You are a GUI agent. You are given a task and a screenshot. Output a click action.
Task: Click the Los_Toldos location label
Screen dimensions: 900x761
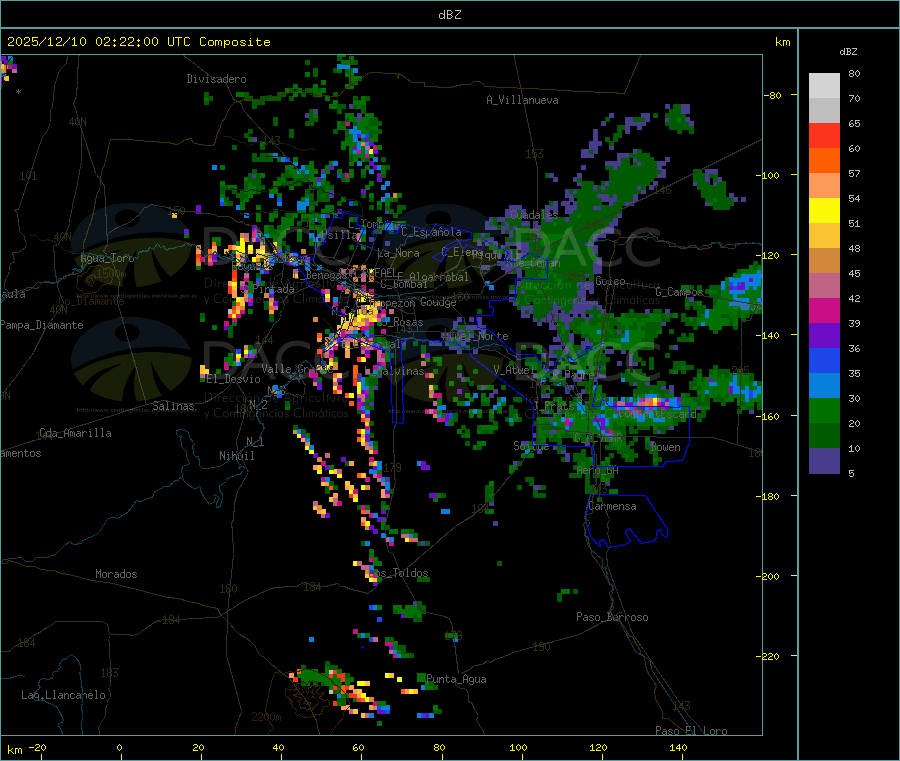tap(399, 573)
